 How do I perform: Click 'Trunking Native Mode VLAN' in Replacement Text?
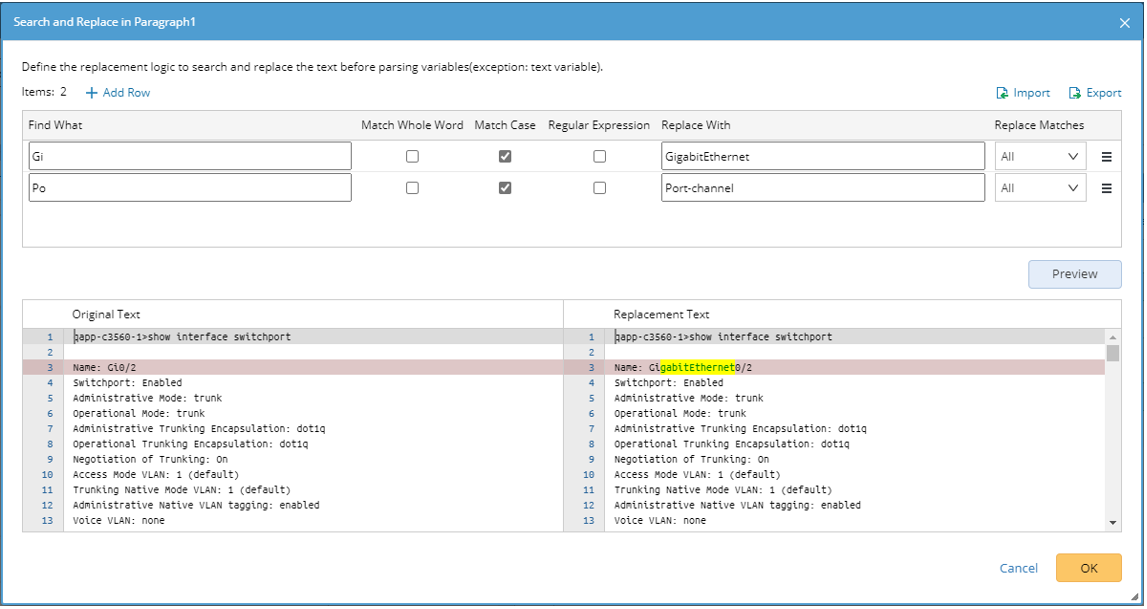723,491
